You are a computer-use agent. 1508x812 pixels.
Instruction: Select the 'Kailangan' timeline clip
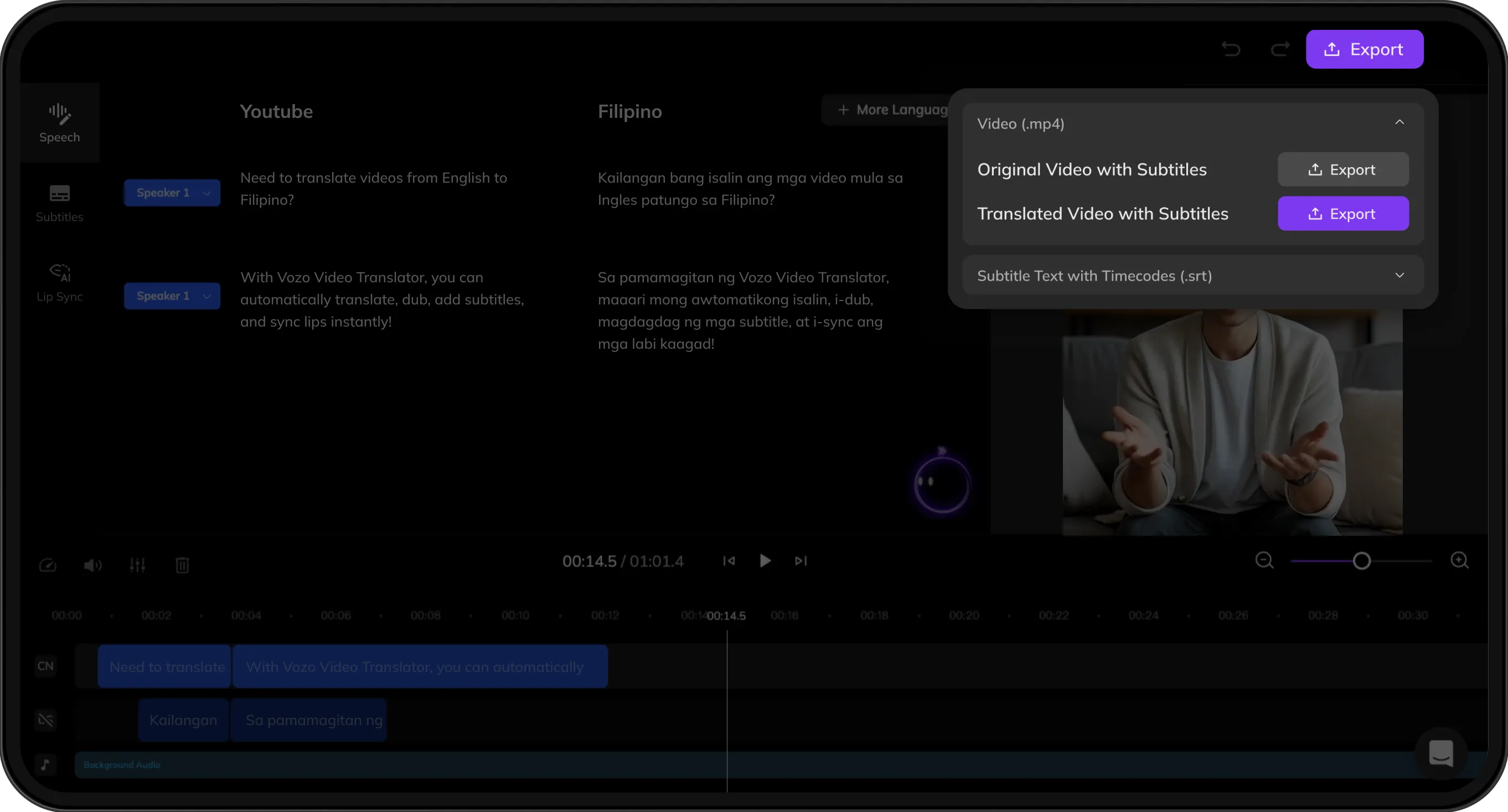click(183, 720)
